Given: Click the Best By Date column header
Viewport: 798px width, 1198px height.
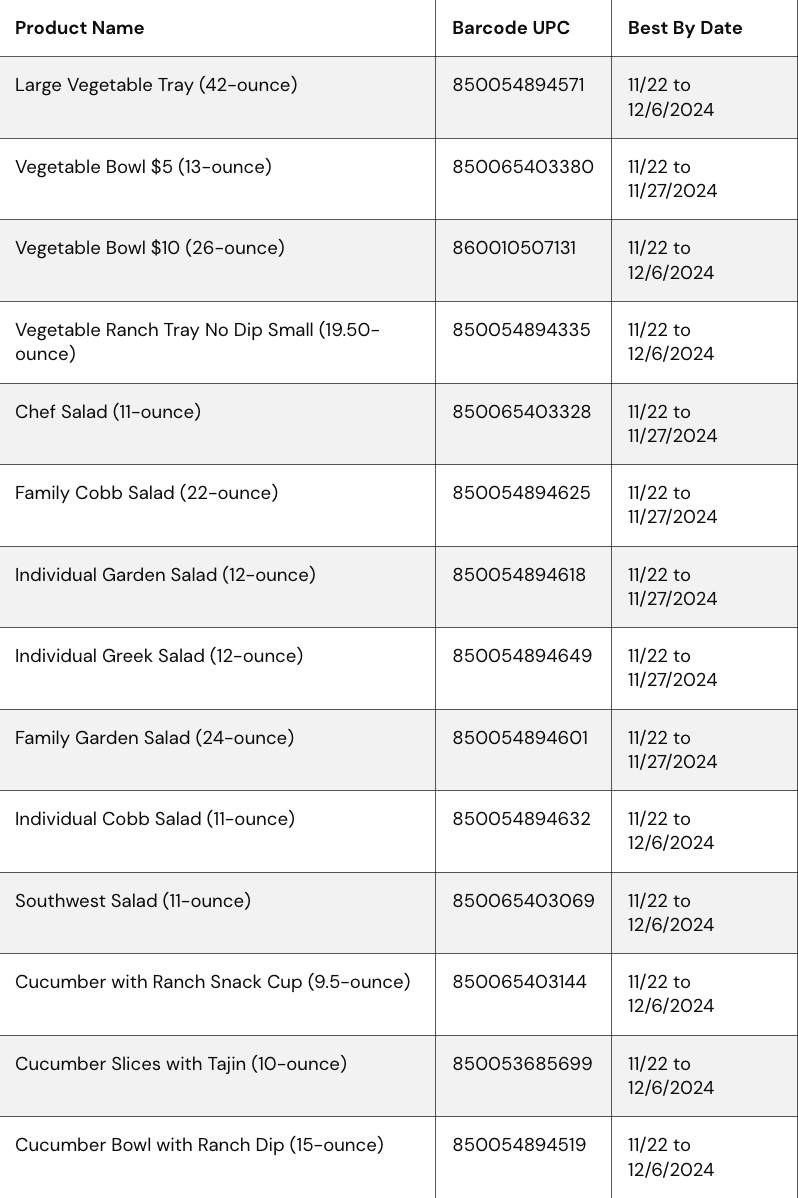Looking at the screenshot, I should tap(685, 28).
